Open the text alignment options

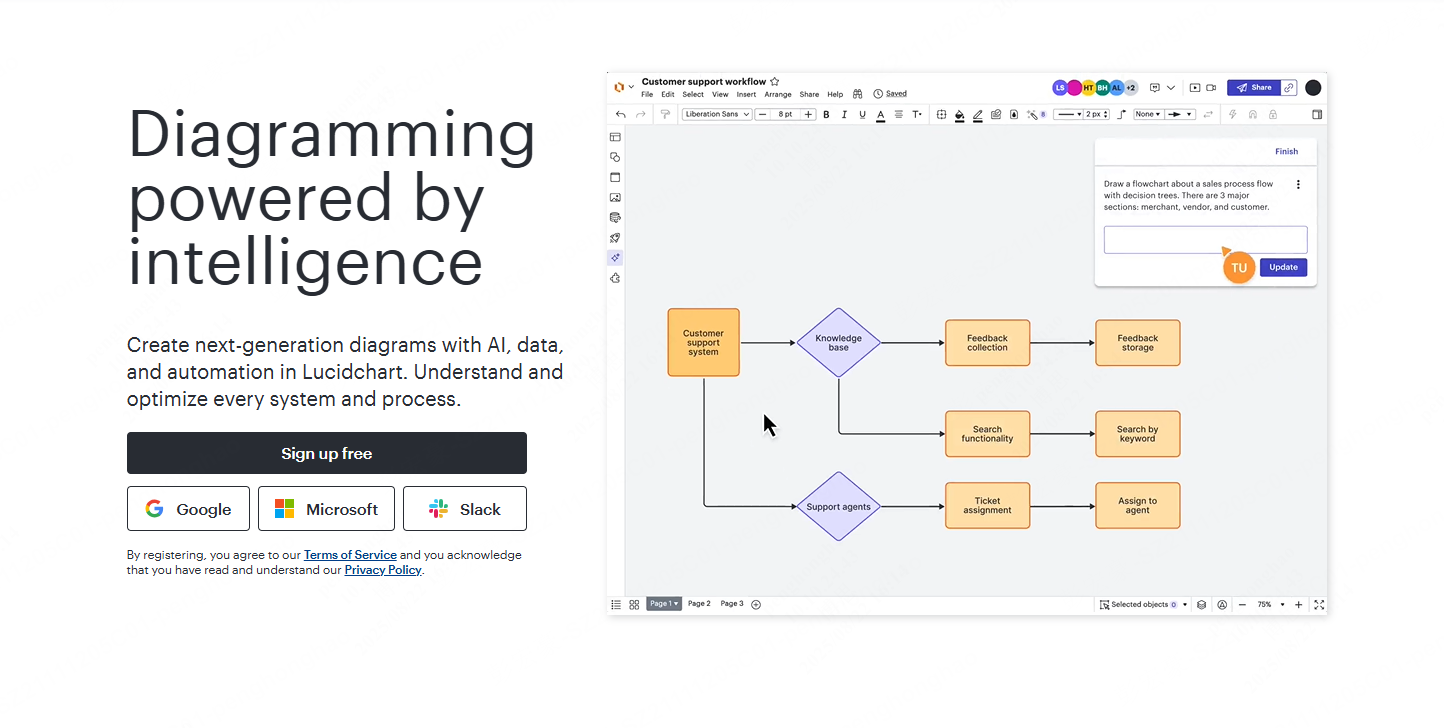(899, 115)
